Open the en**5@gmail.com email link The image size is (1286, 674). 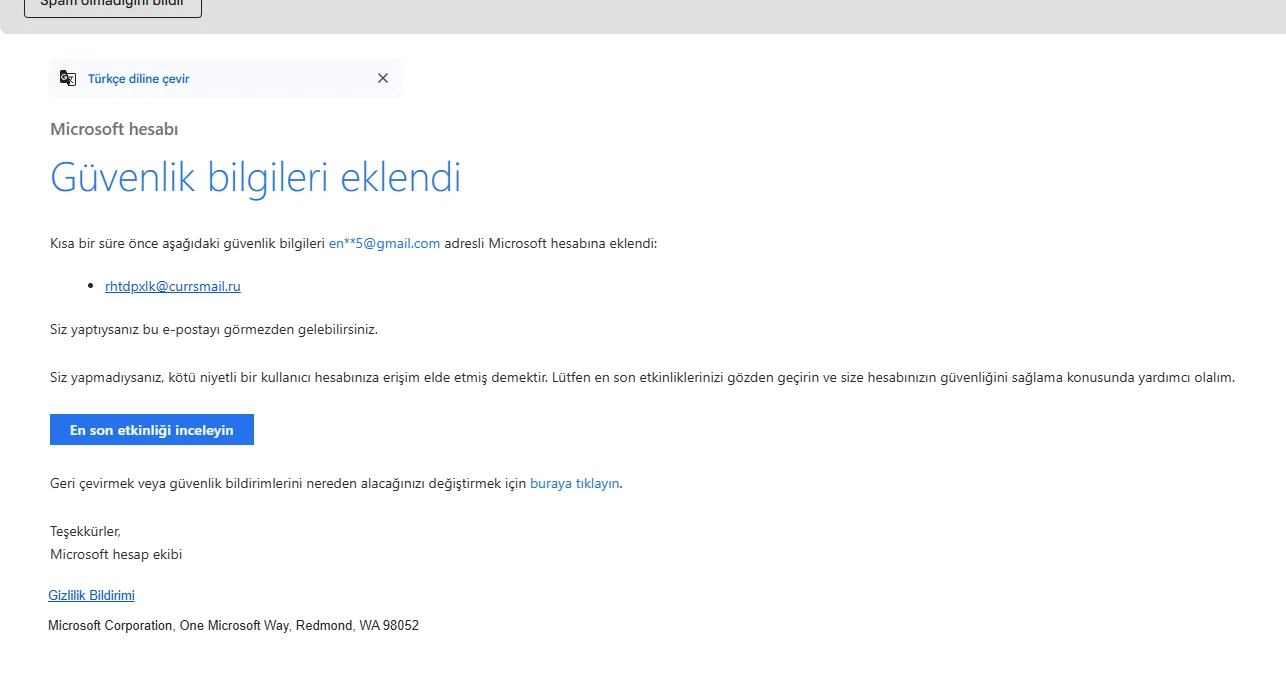(384, 243)
